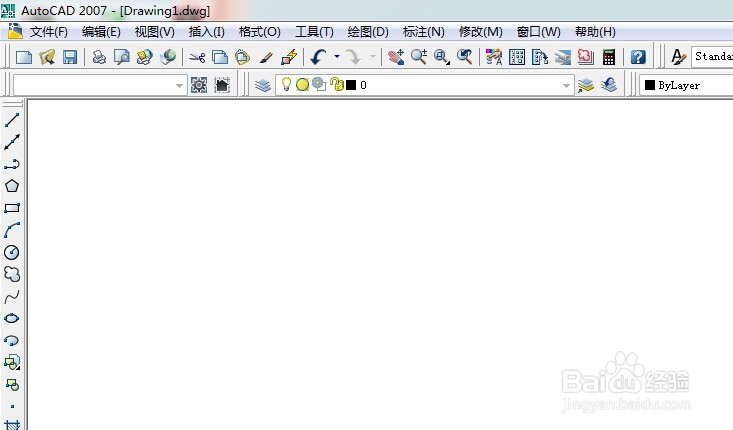Save the drawing with the floppy disk icon
Image resolution: width=733 pixels, height=430 pixels.
[70, 57]
